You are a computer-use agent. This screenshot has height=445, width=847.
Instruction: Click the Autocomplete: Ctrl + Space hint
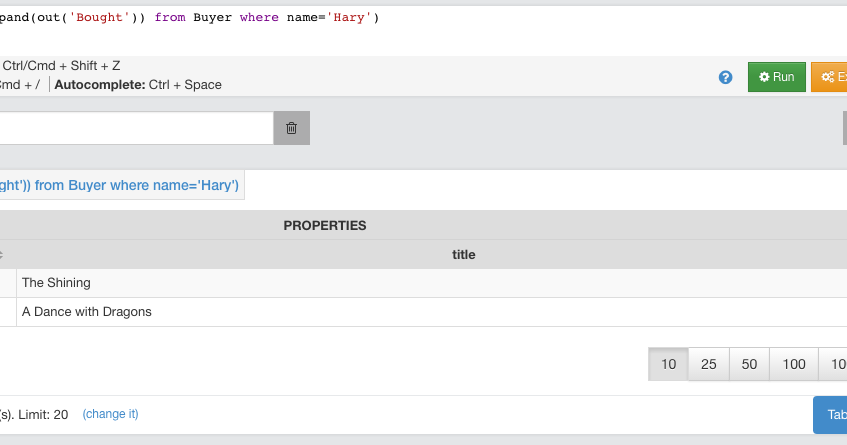tap(138, 85)
